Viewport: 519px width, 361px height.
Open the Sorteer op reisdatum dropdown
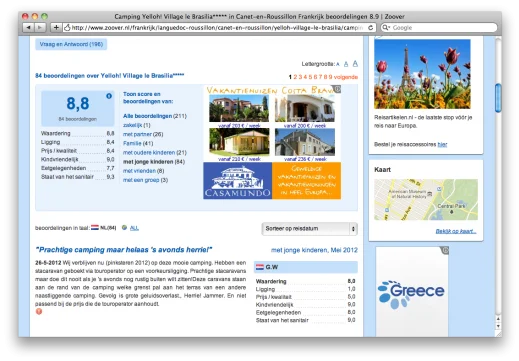pyautogui.click(x=310, y=229)
